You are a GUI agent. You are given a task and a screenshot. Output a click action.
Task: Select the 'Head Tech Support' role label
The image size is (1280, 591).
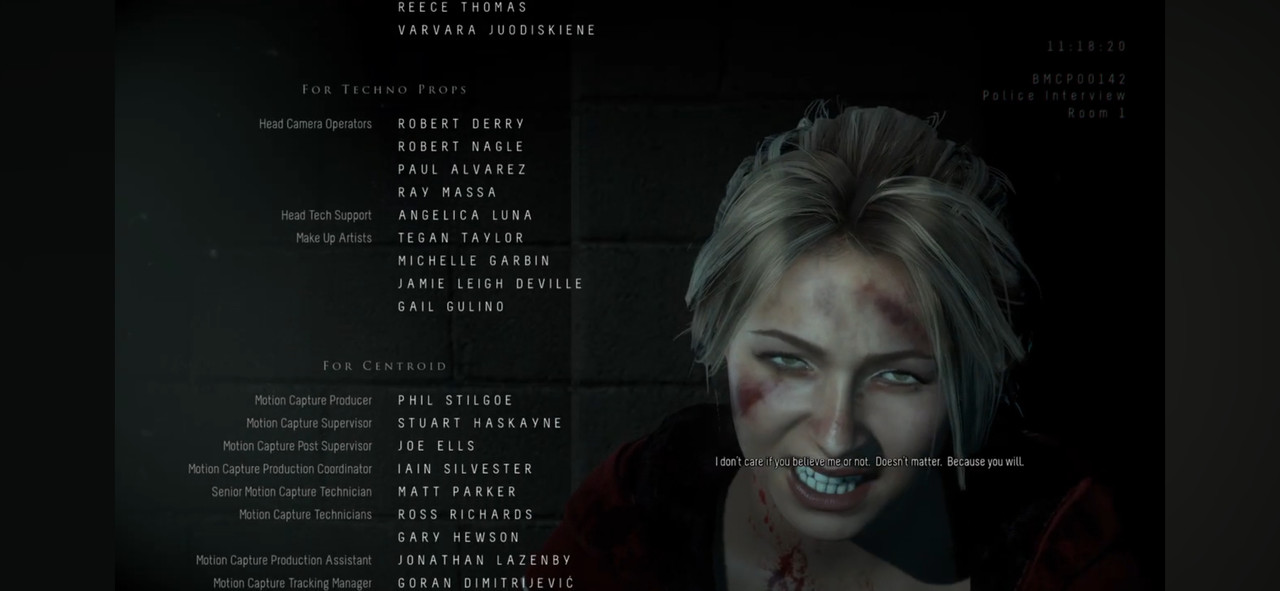pyautogui.click(x=326, y=215)
